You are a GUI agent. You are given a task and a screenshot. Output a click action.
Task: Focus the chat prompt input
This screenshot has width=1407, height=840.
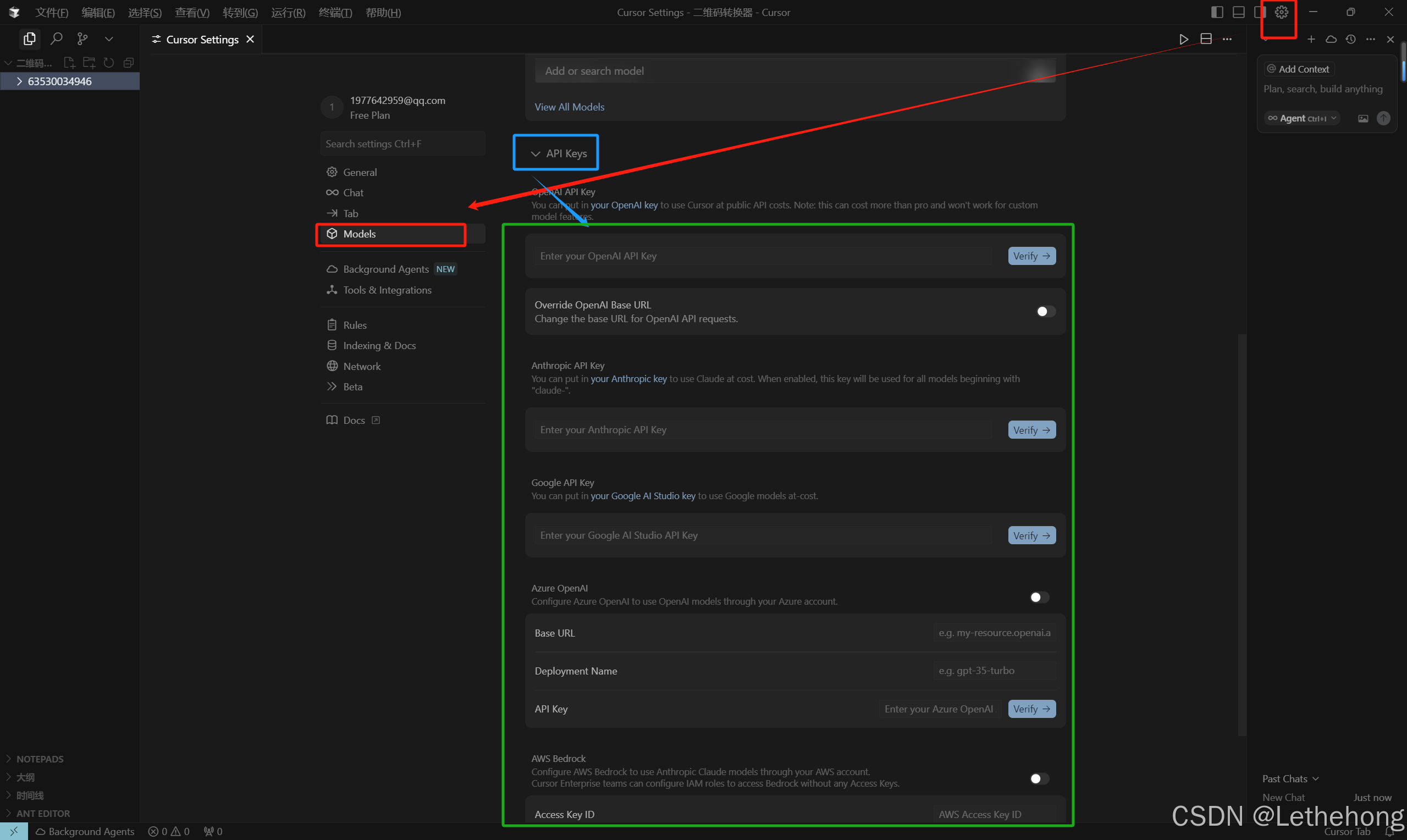[x=1323, y=89]
